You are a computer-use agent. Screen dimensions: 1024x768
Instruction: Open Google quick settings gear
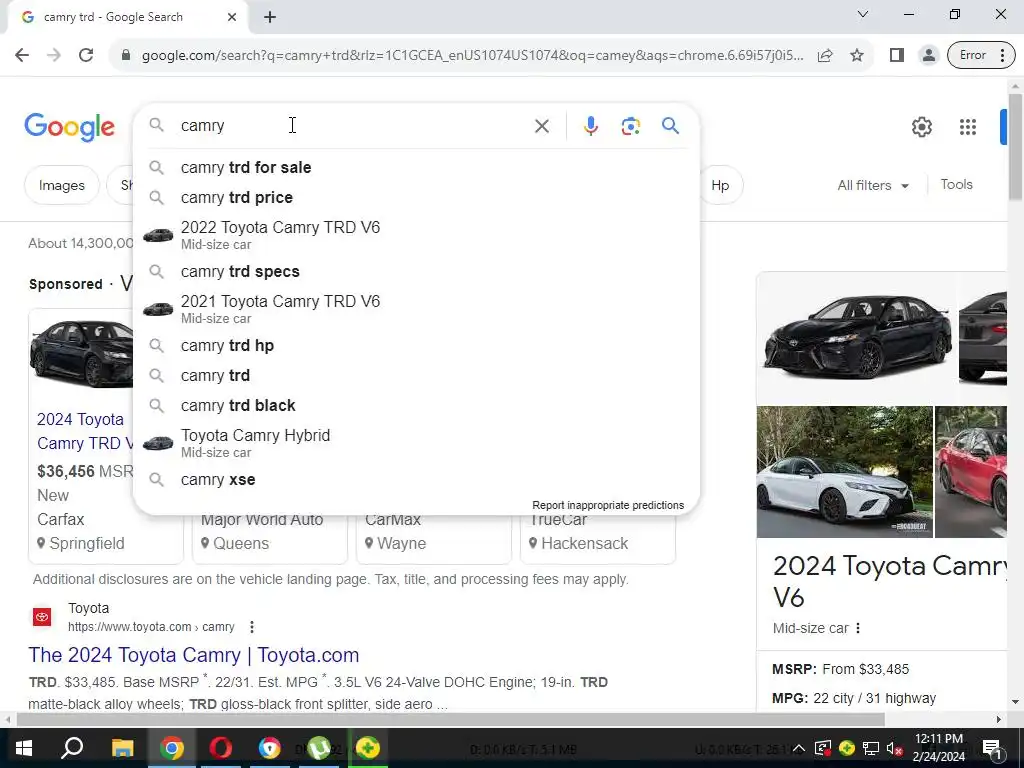(x=921, y=127)
